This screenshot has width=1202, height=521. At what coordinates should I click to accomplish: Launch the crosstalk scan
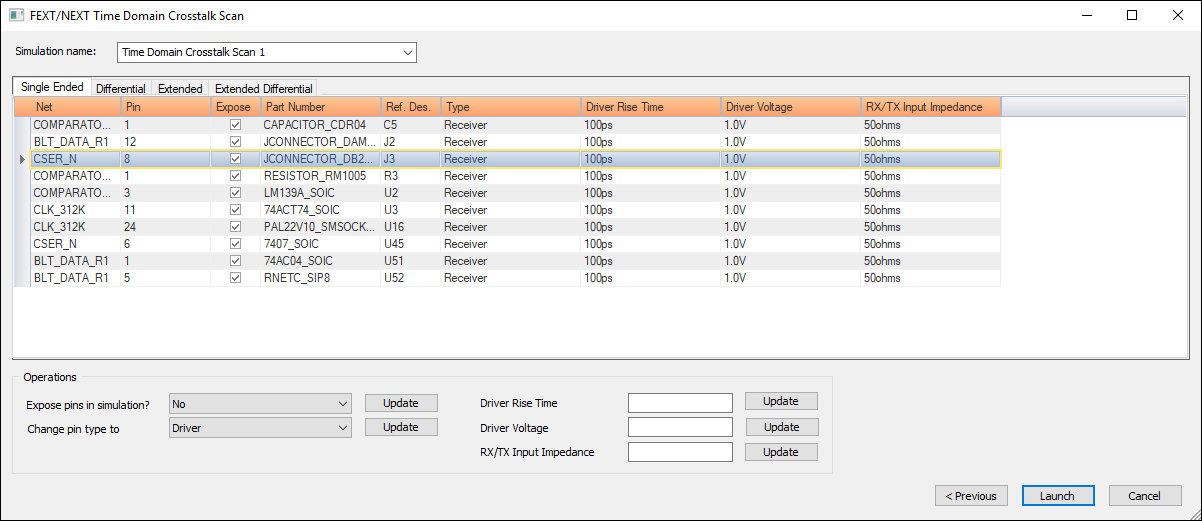1058,496
